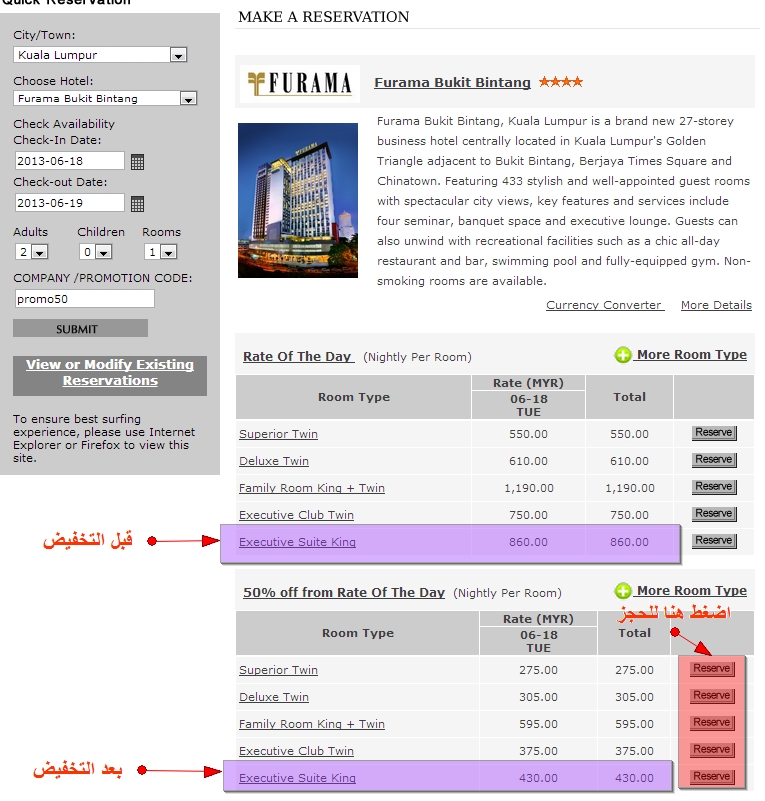Click the Check-In Date field 2013-06-18
The width and height of the screenshot is (765, 801).
tap(69, 161)
